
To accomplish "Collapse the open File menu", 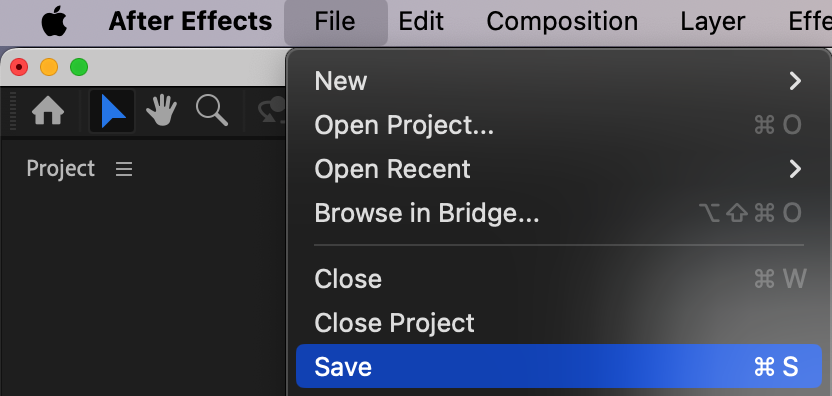I will pyautogui.click(x=335, y=22).
